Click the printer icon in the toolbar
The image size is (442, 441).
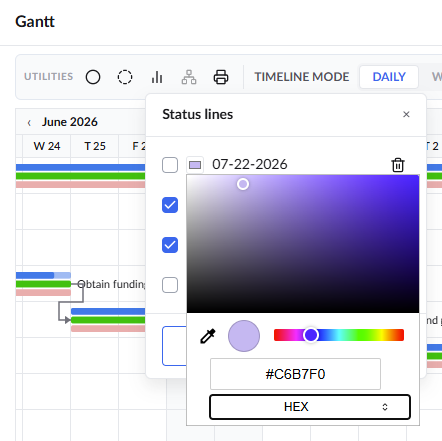[221, 77]
